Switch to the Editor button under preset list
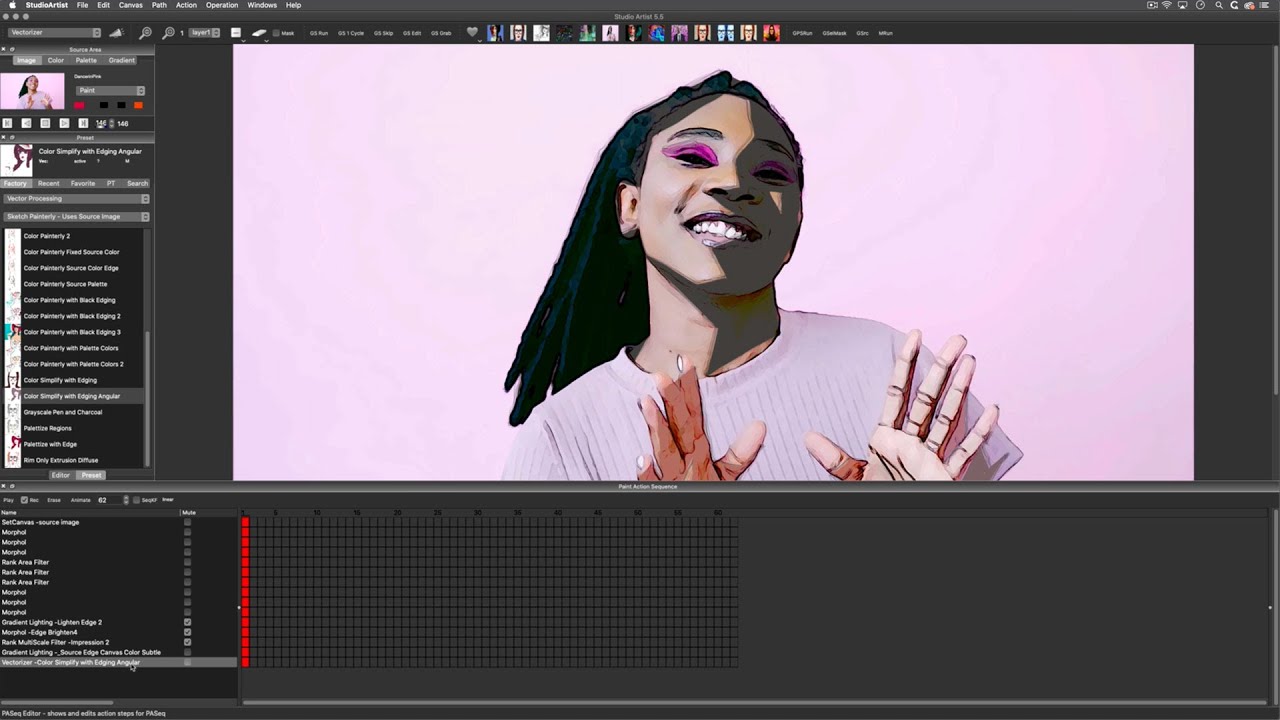The width and height of the screenshot is (1280, 720). pos(61,475)
